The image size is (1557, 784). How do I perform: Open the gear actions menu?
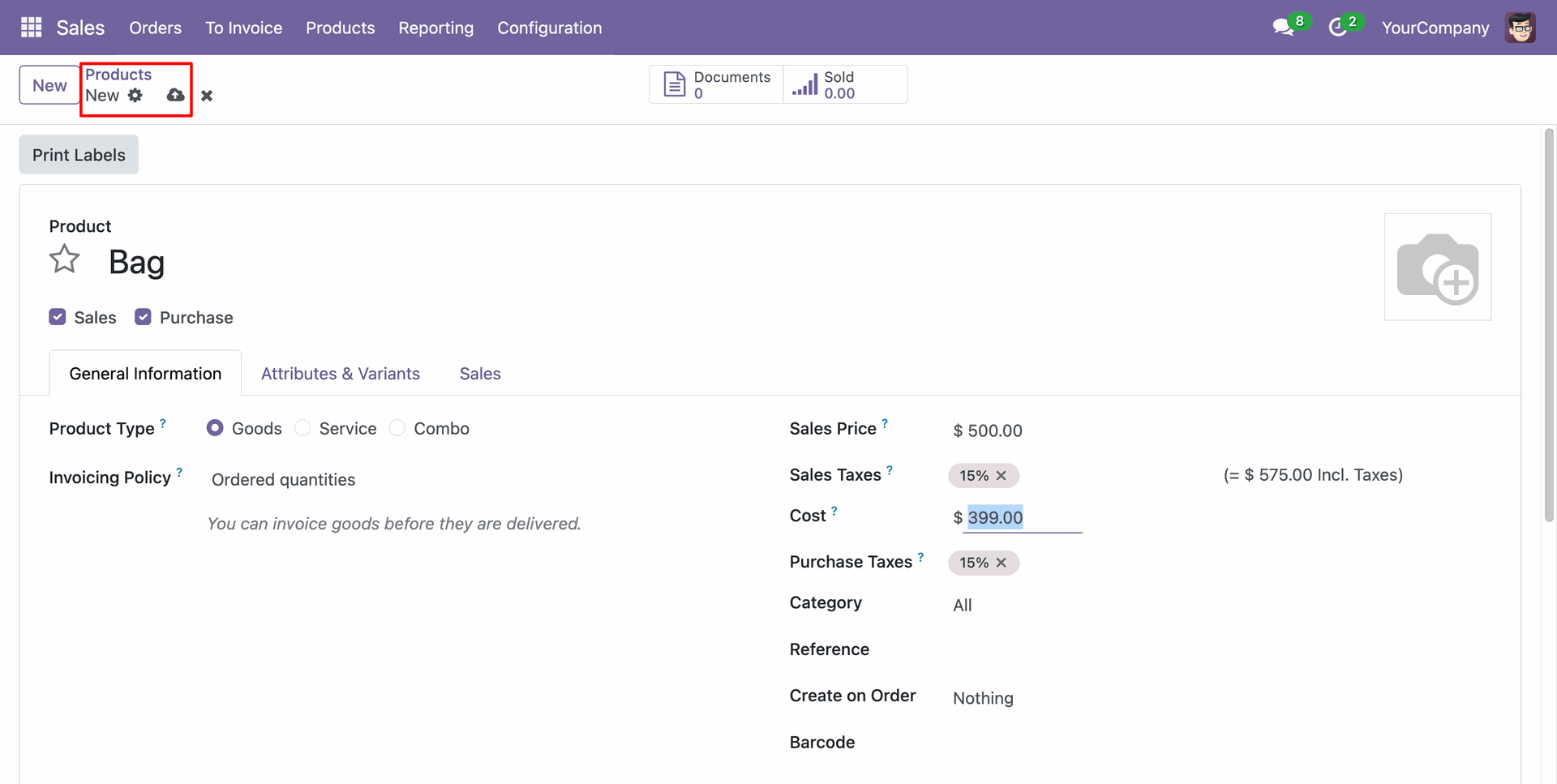click(135, 96)
